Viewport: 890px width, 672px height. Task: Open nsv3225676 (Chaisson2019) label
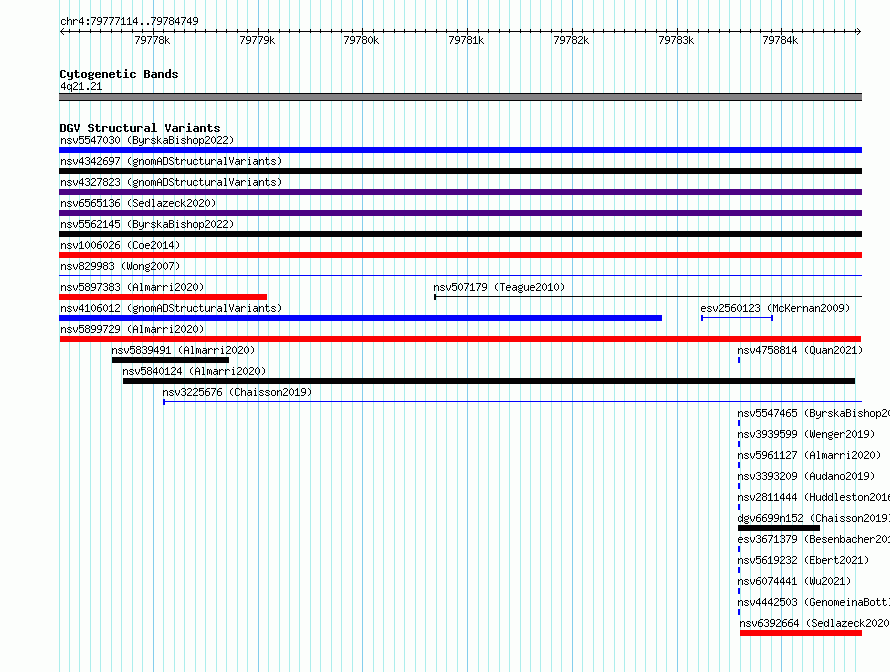click(x=237, y=392)
